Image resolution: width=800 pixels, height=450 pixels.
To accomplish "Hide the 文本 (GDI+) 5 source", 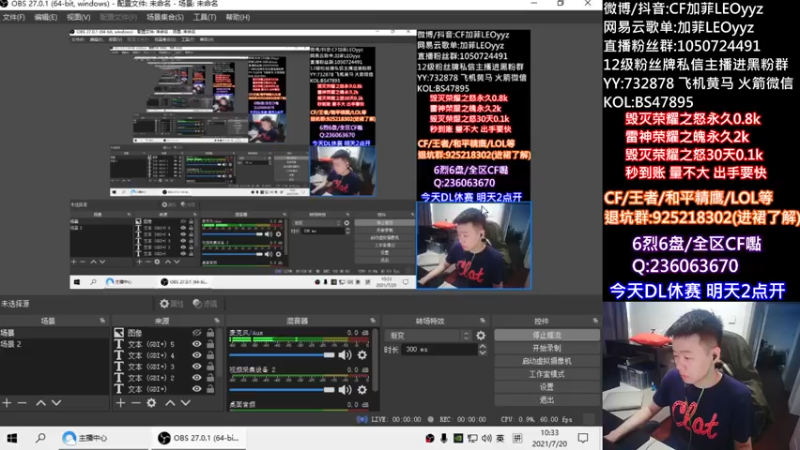I will [196, 344].
